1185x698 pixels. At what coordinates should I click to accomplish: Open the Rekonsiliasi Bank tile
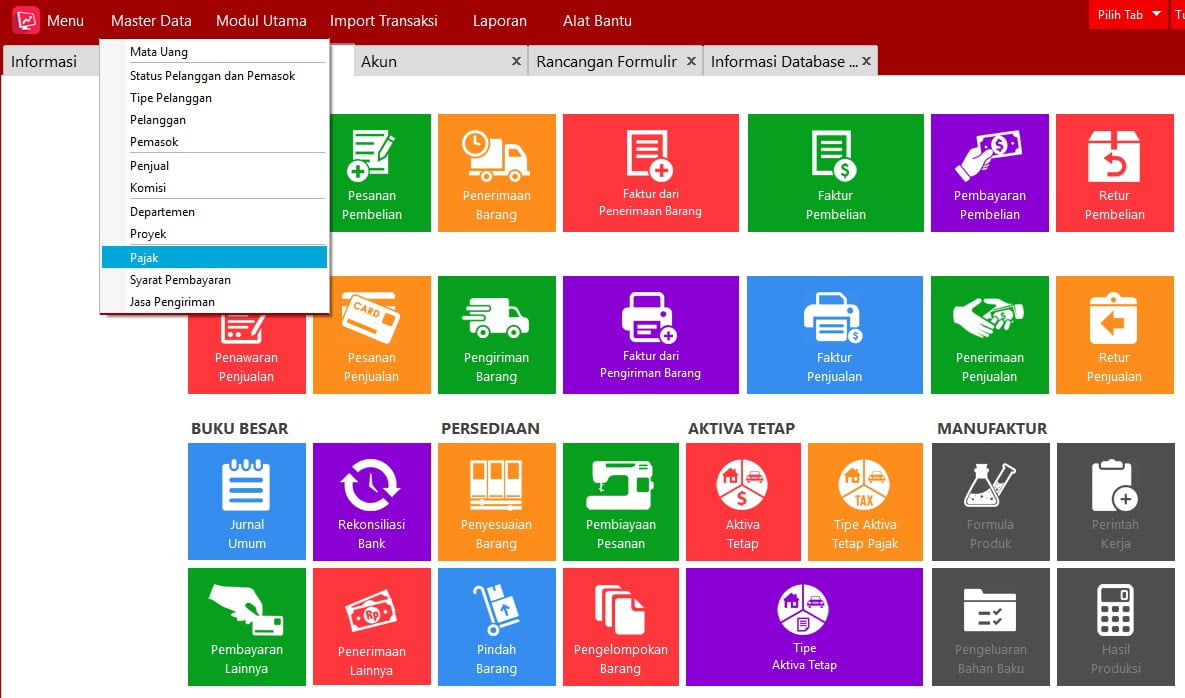coord(372,502)
